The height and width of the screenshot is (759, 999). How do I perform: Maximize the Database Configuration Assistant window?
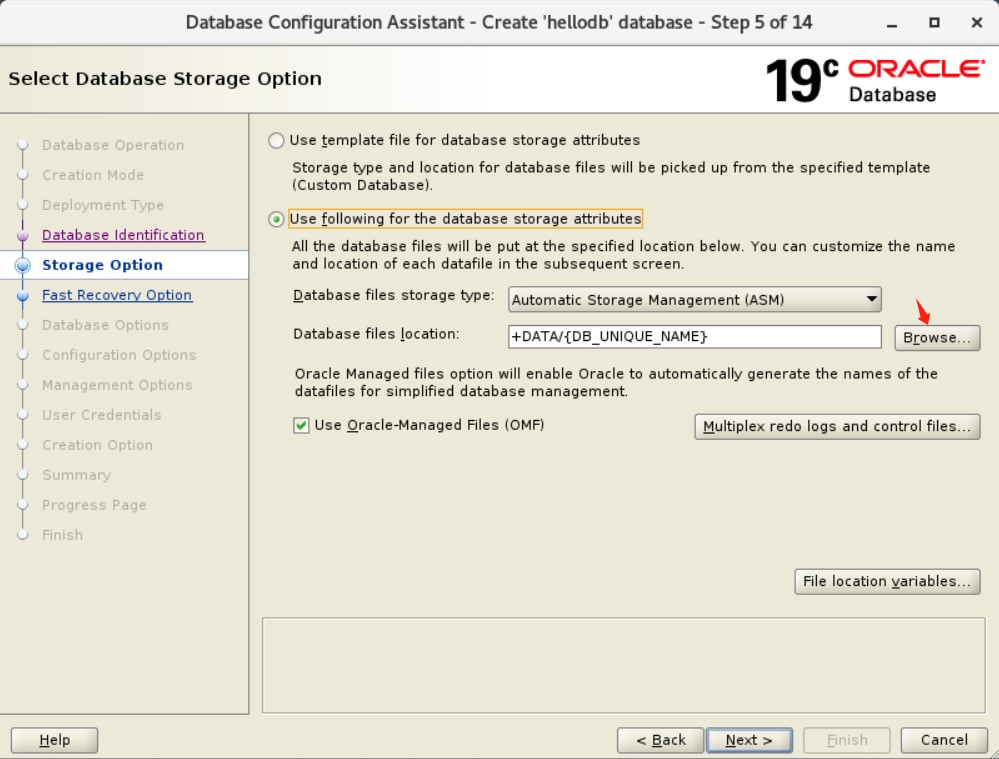pyautogui.click(x=934, y=23)
